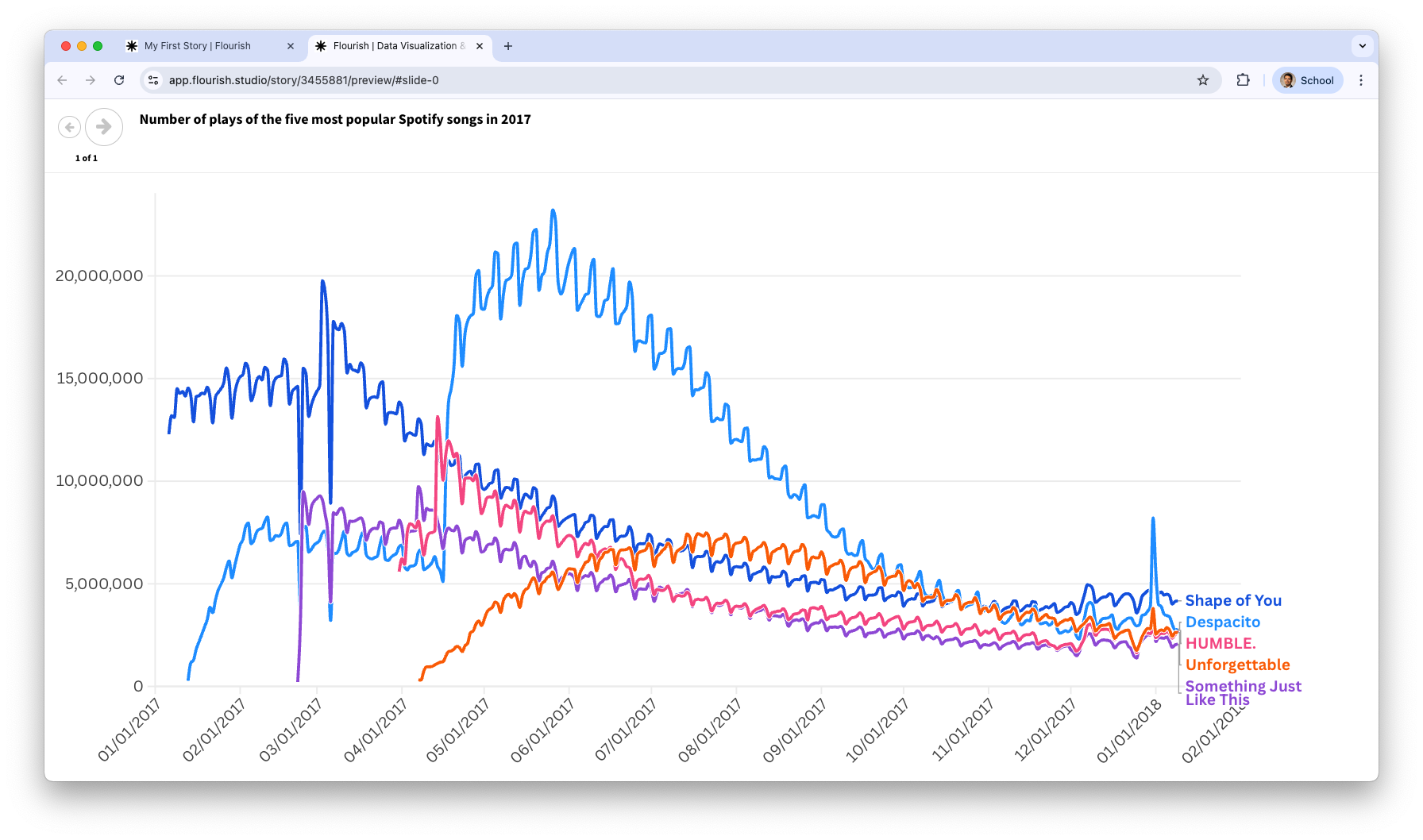Select the HUMBLE. legend label
The width and height of the screenshot is (1423, 840).
coord(1221,644)
